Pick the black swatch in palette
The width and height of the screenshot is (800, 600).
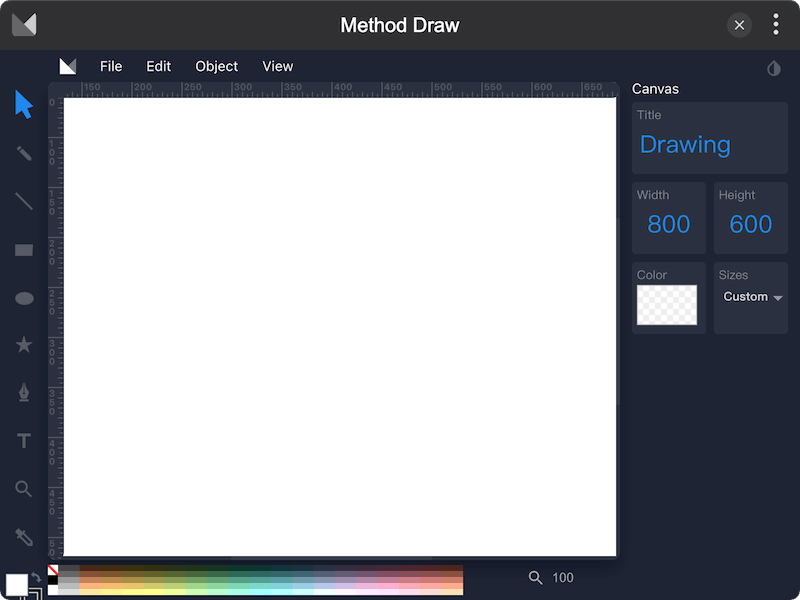(53, 580)
